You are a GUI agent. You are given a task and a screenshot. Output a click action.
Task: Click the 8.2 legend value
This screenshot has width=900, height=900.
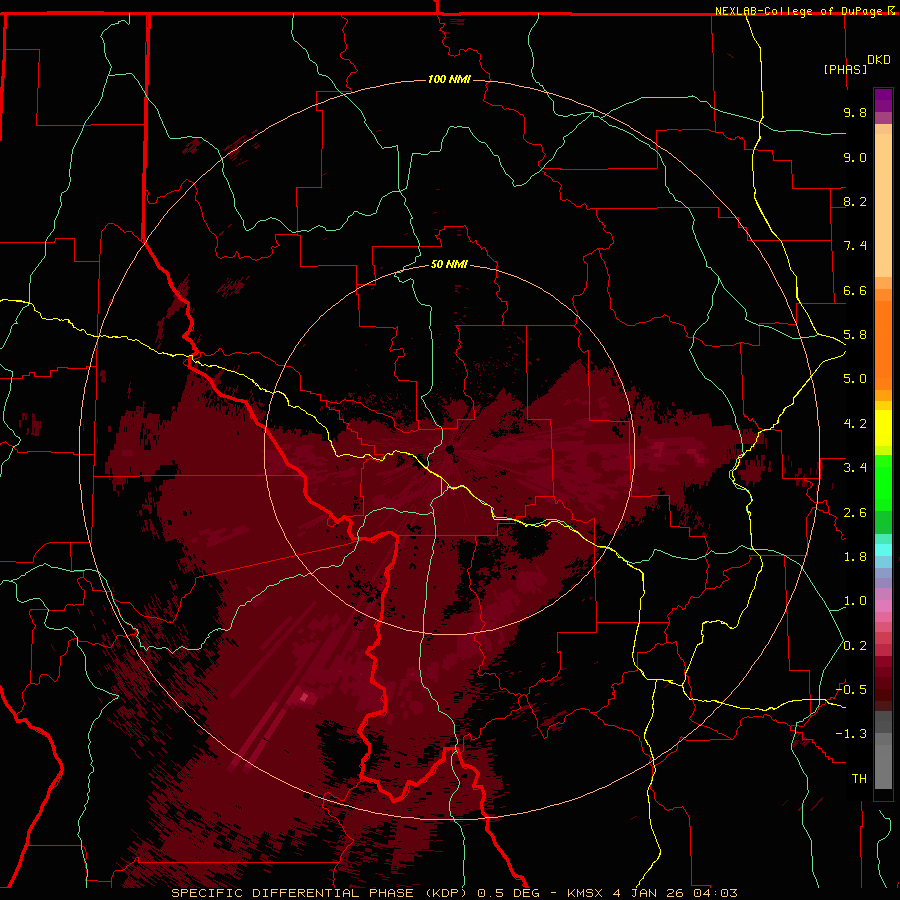pos(855,201)
